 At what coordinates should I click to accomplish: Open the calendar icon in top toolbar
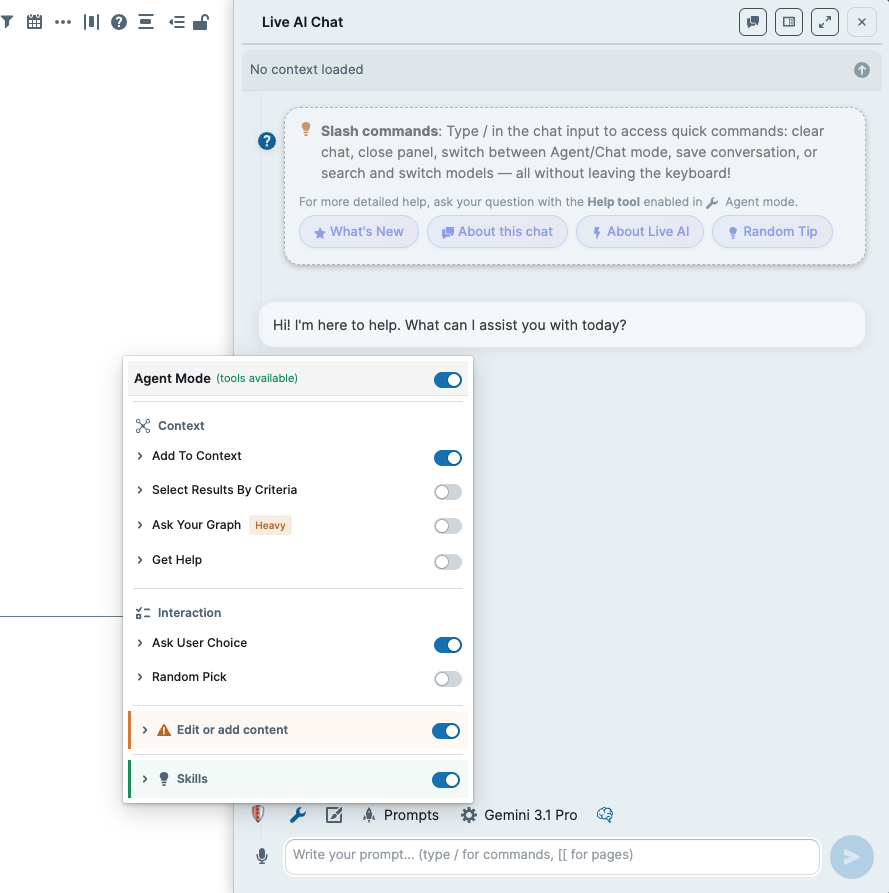tap(35, 22)
